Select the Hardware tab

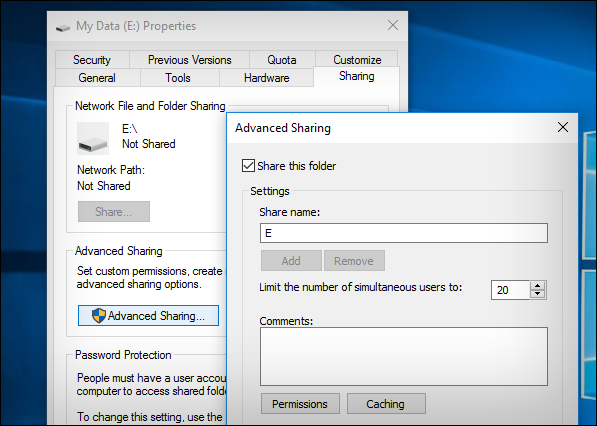267,78
